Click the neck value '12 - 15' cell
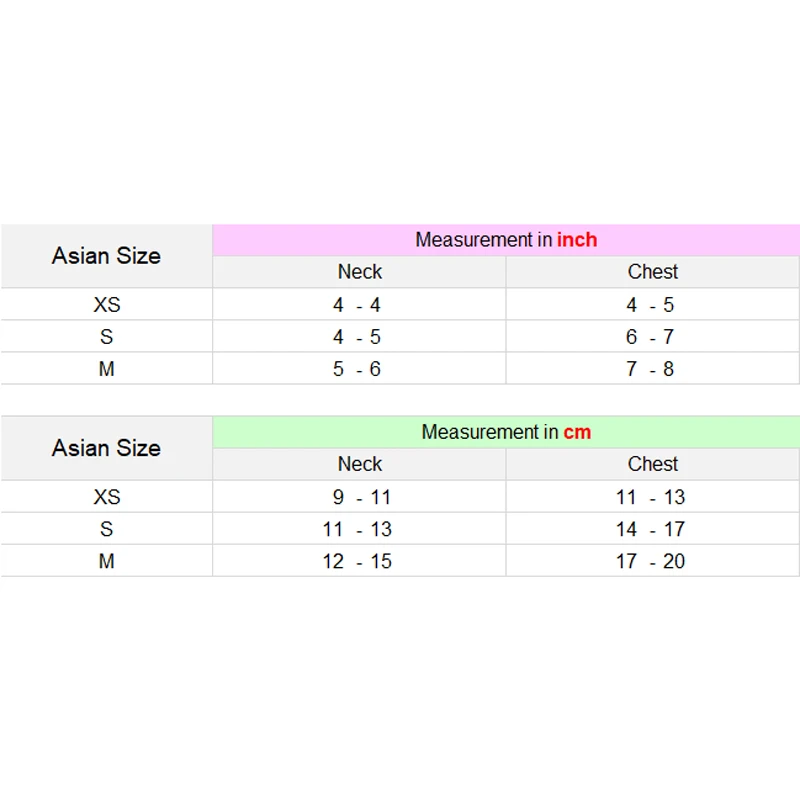The image size is (800, 800). [359, 561]
